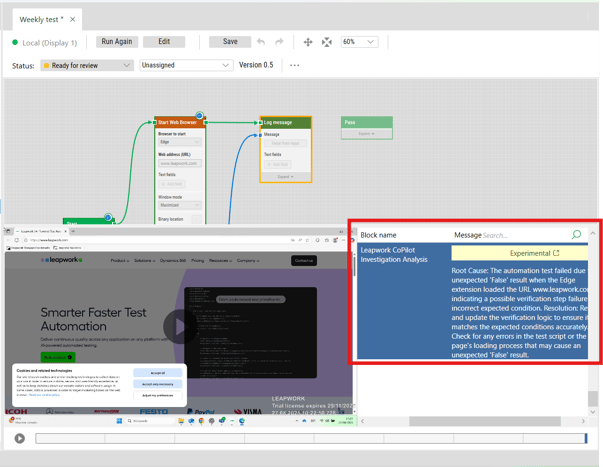Select the Log message block header
The image size is (603, 467).
click(x=285, y=123)
